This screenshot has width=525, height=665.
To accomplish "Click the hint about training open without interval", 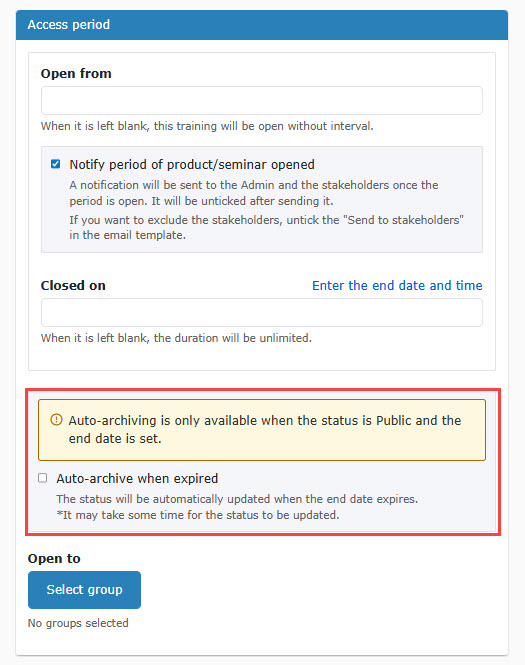I will tap(207, 126).
